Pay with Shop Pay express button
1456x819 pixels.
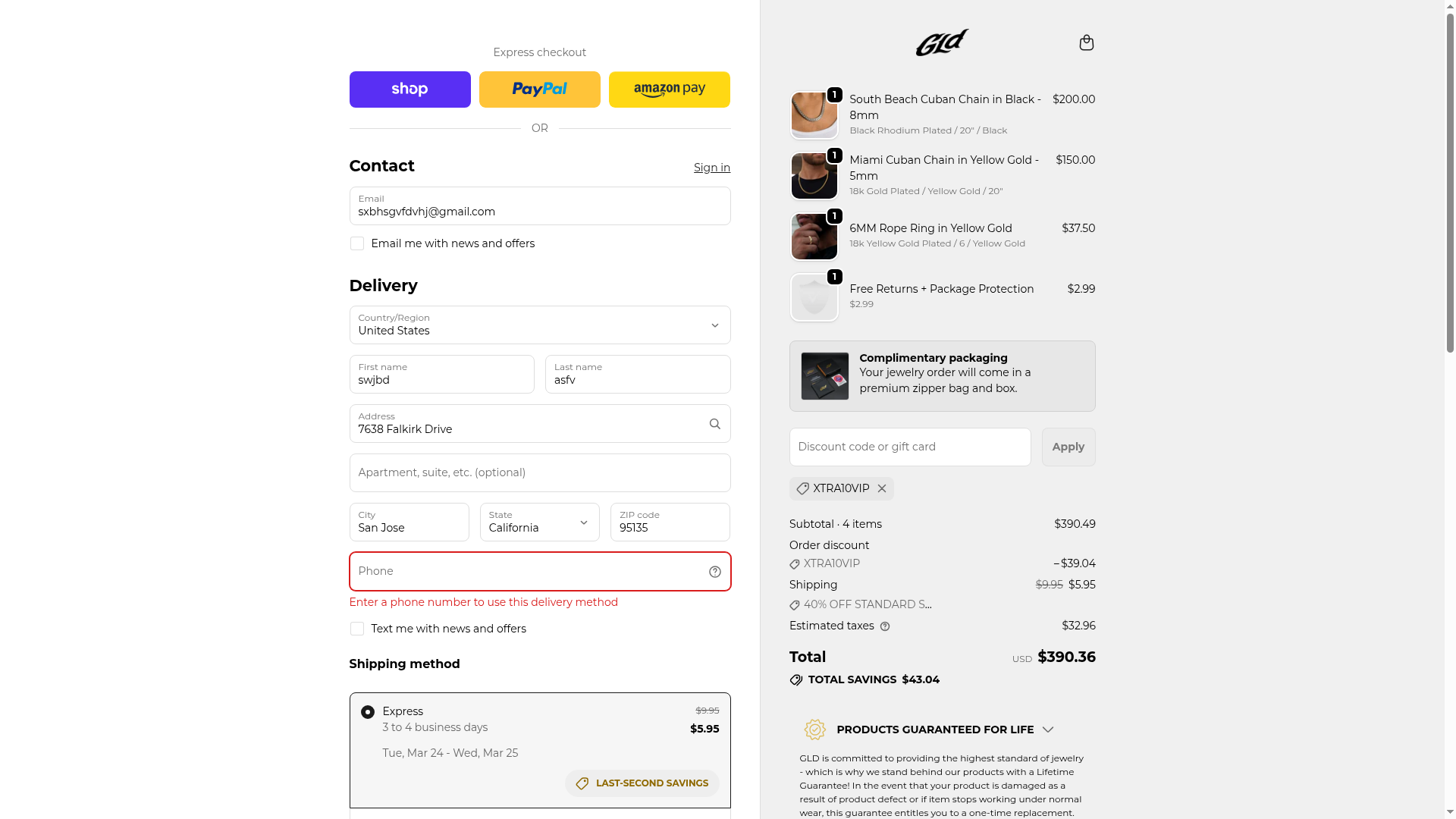pos(409,89)
